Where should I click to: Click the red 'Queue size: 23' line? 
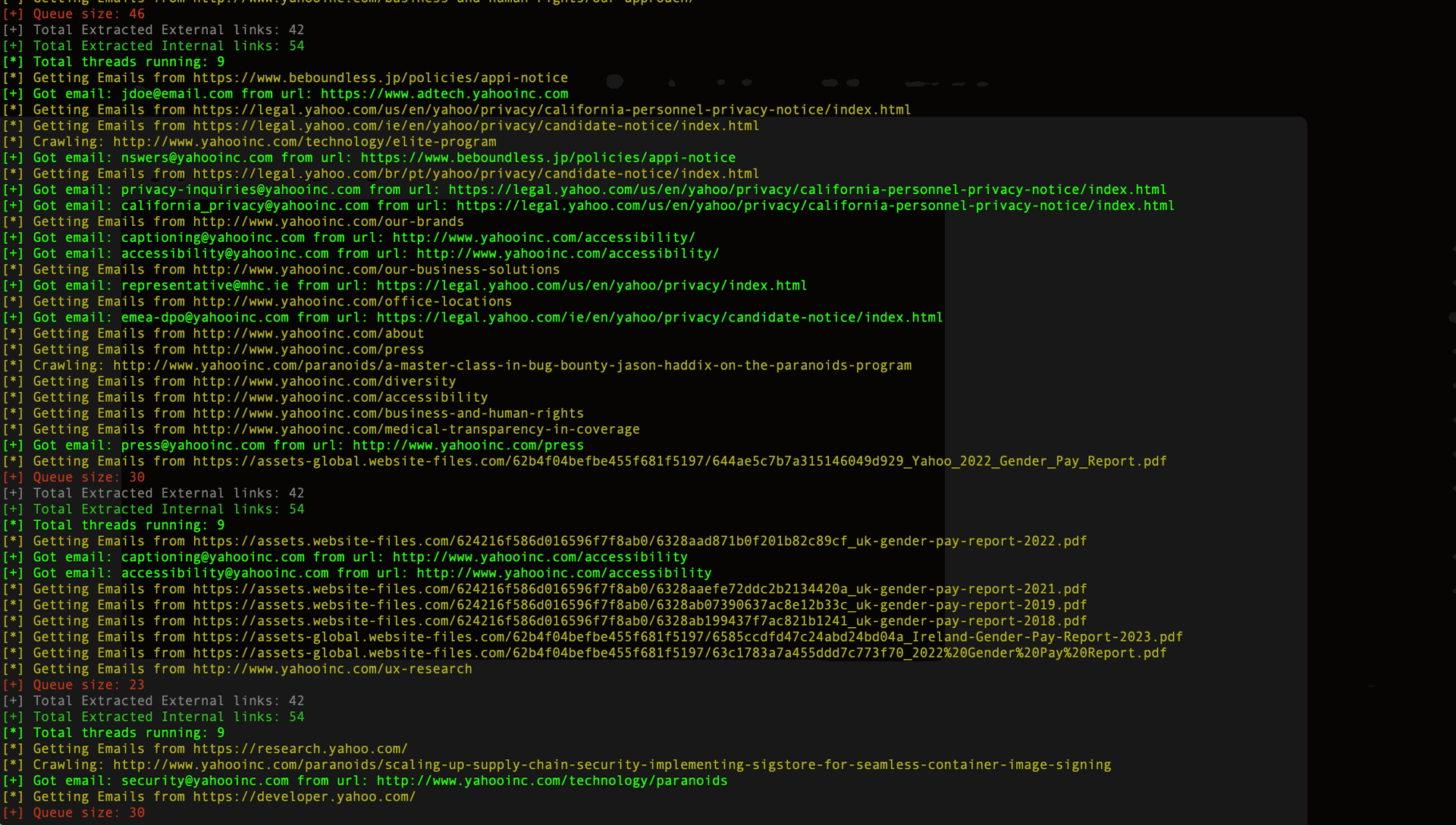coord(74,685)
